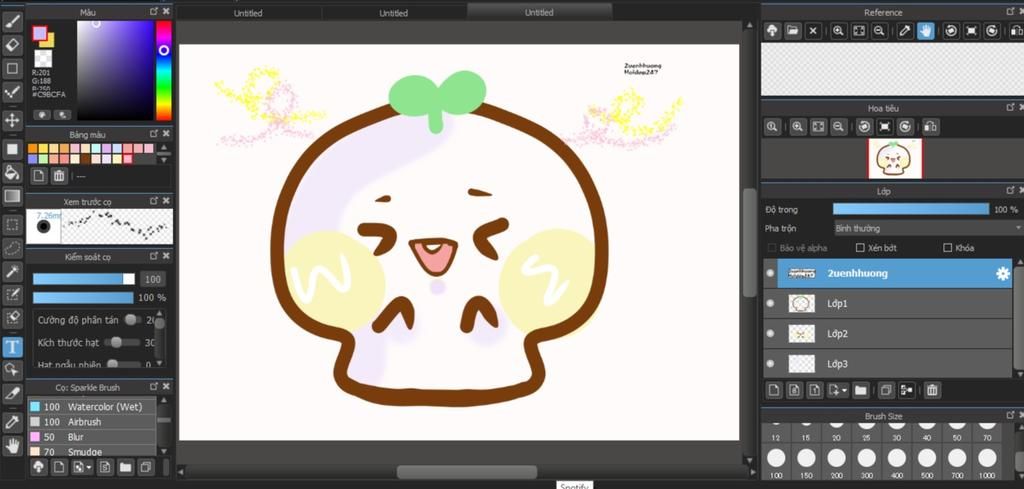Switch to the first Untitled tab
Screen dimensions: 1024x489
248,13
